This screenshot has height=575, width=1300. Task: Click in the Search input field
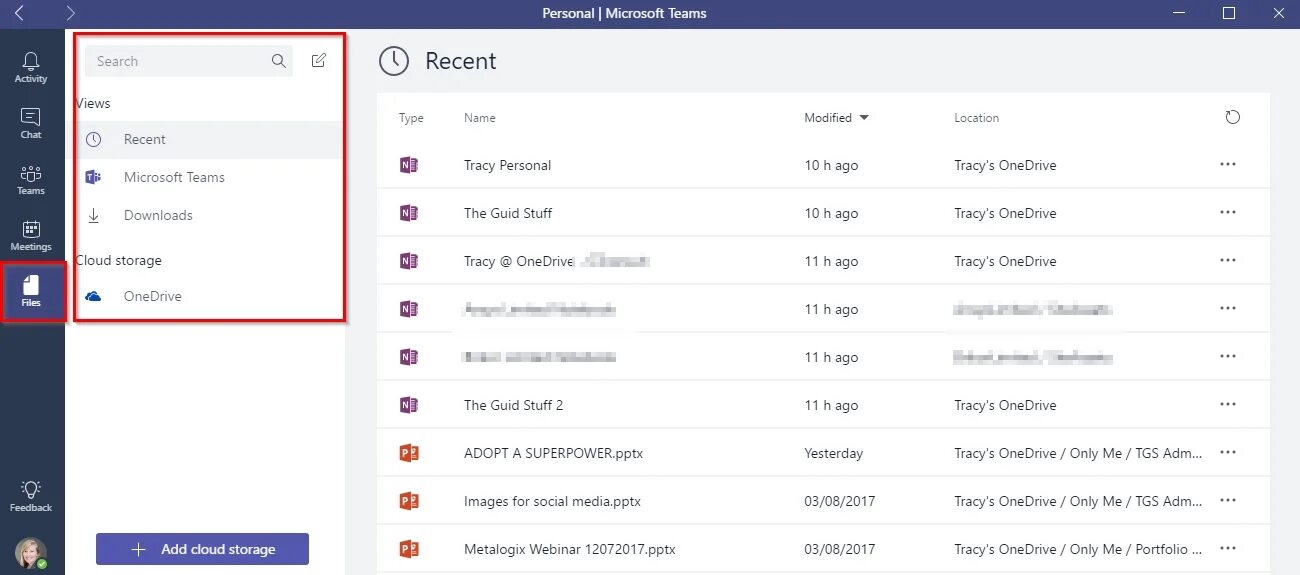point(177,61)
